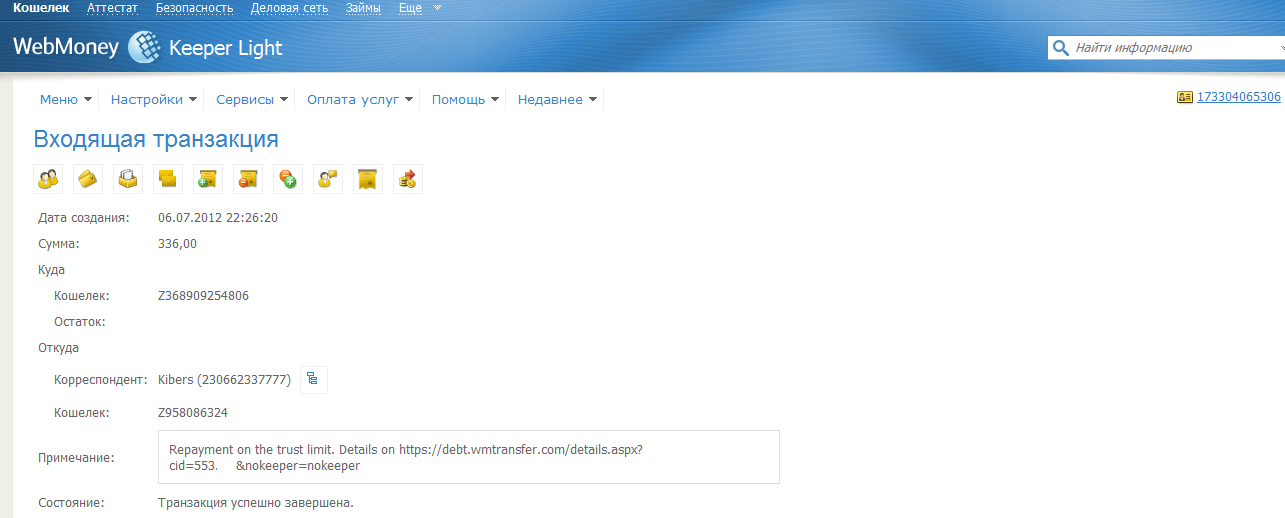
Task: Click the correspondent name Kibers (230662337777)
Action: click(x=225, y=380)
